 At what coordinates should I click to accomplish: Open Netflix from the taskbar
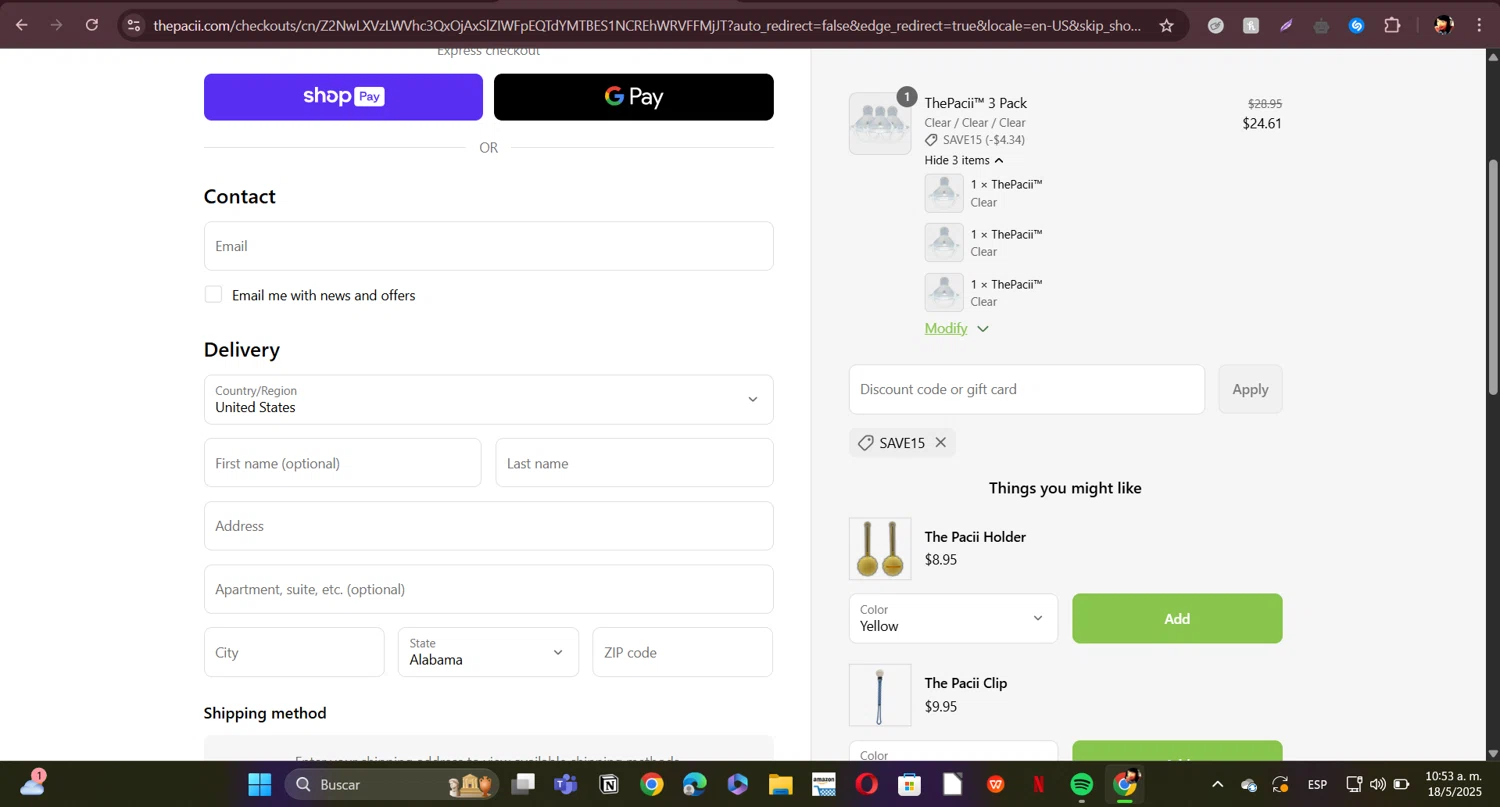pos(1039,785)
